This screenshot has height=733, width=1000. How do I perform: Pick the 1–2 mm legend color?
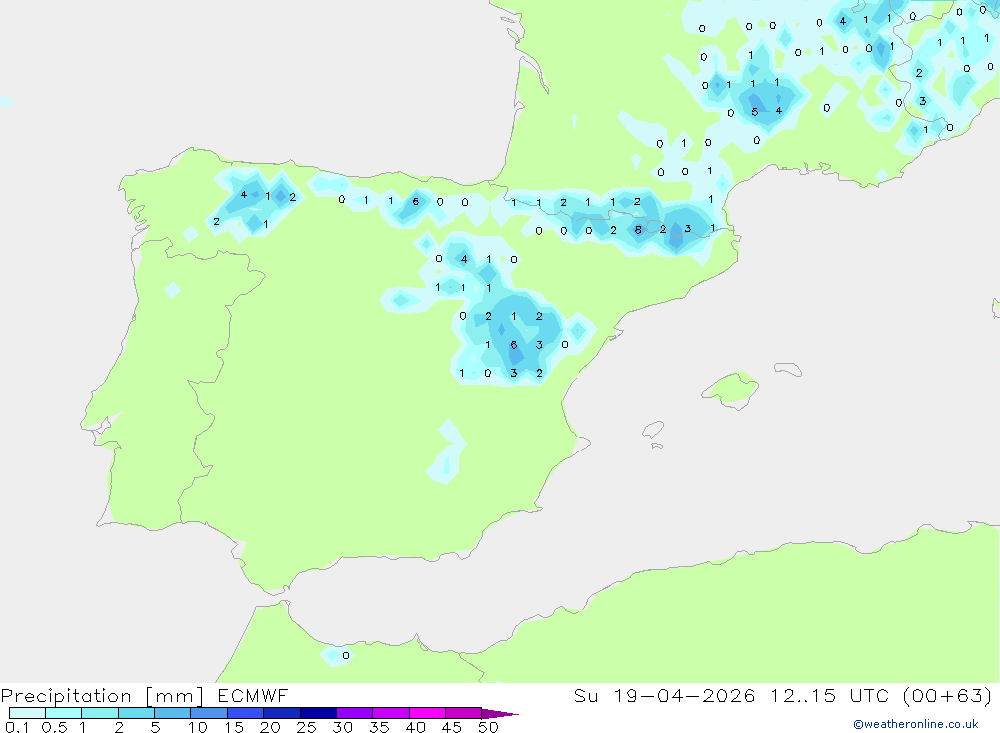tap(99, 713)
